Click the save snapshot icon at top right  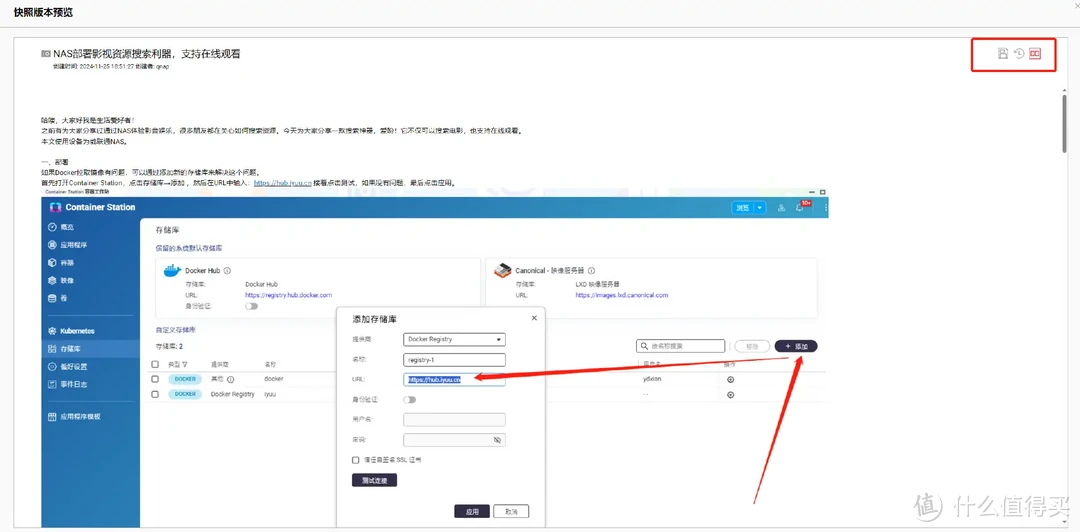coord(1003,54)
